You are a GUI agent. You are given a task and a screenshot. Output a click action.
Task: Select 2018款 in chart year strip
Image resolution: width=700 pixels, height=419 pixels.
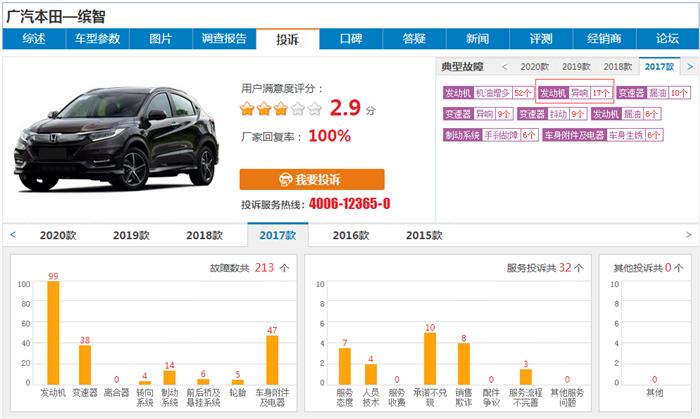click(x=204, y=235)
